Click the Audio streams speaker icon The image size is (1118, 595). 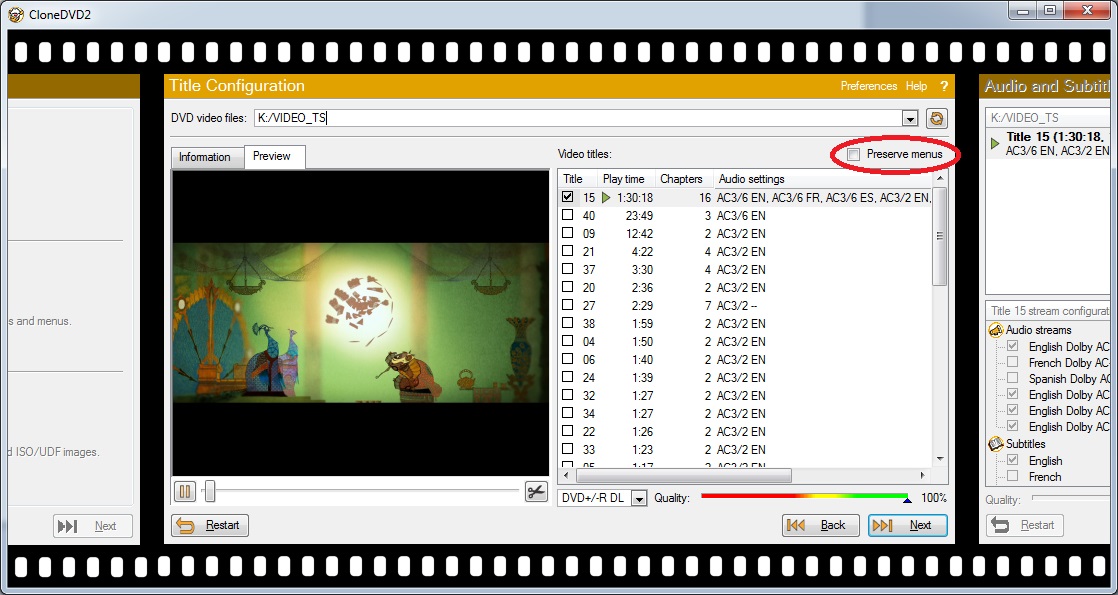(996, 330)
